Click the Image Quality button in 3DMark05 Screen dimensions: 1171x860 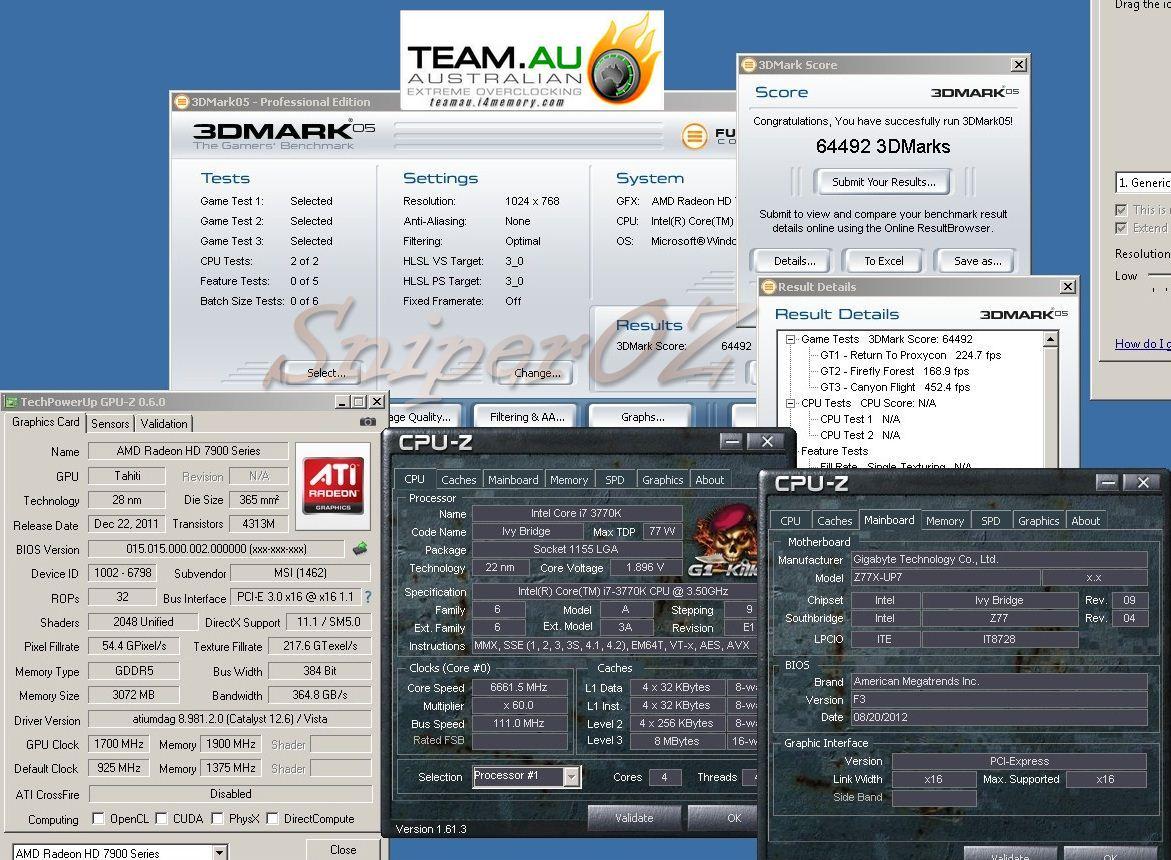pos(424,417)
